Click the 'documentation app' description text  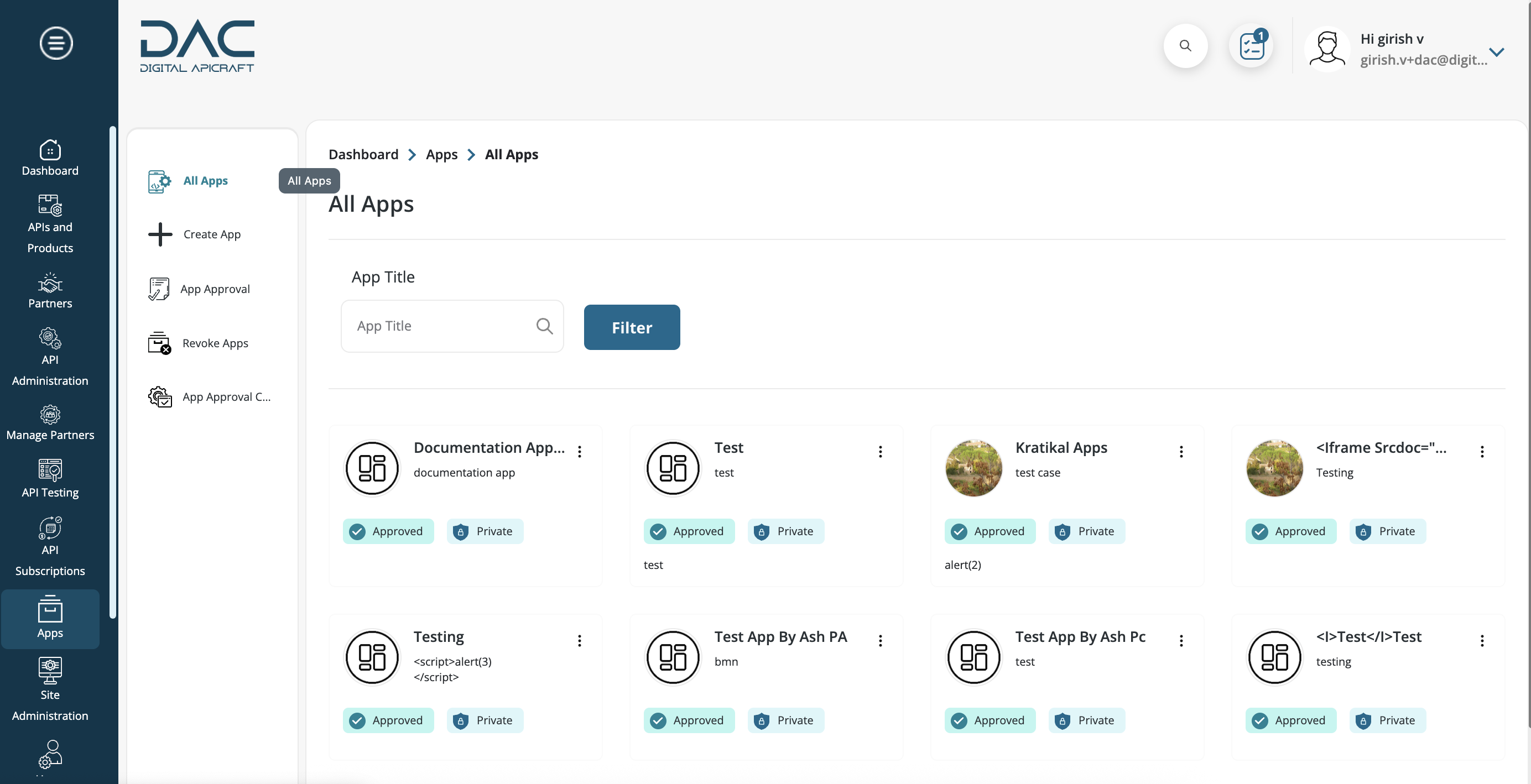(464, 472)
